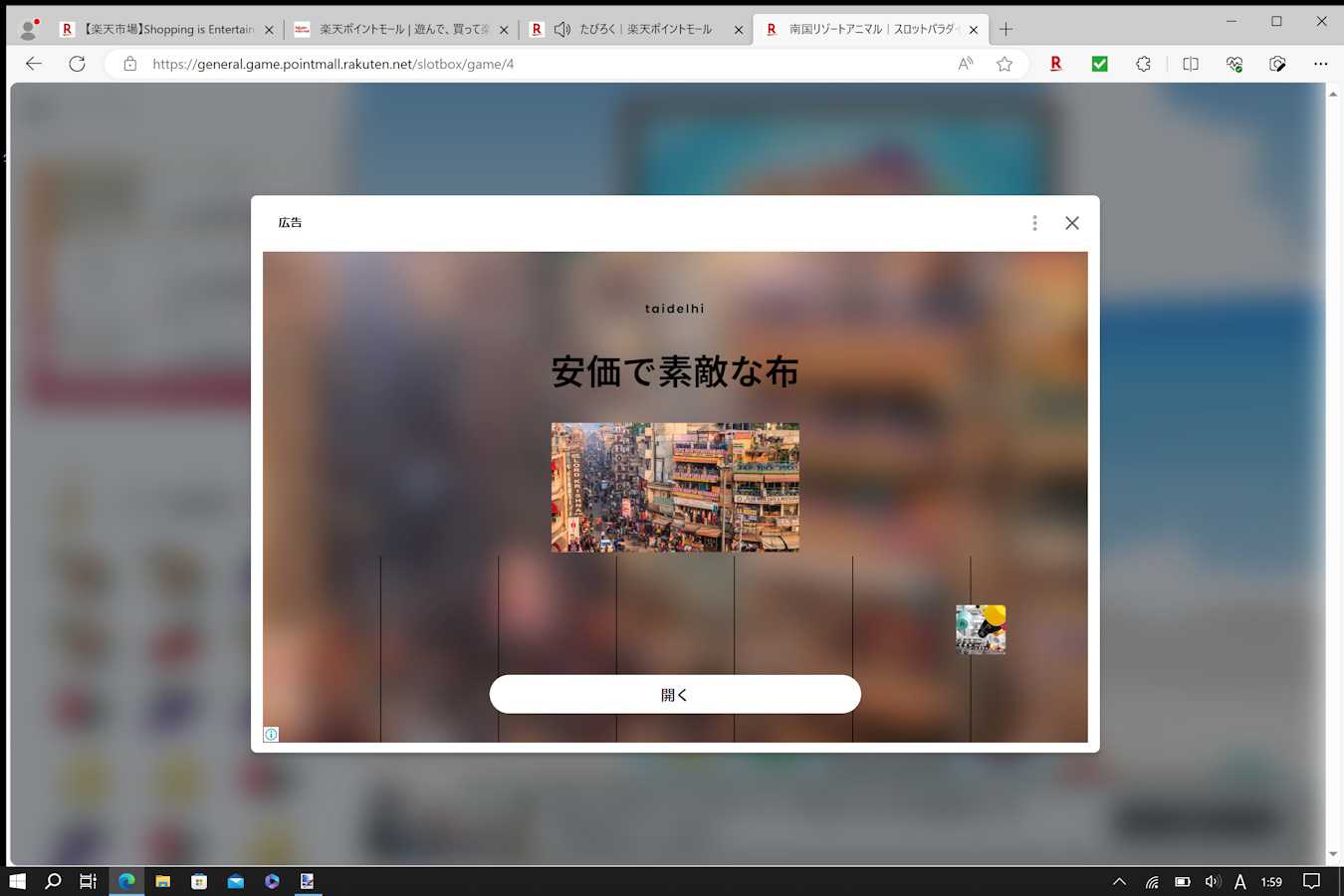The height and width of the screenshot is (896, 1344).
Task: Close the たびろく tab
Action: pyautogui.click(x=739, y=30)
